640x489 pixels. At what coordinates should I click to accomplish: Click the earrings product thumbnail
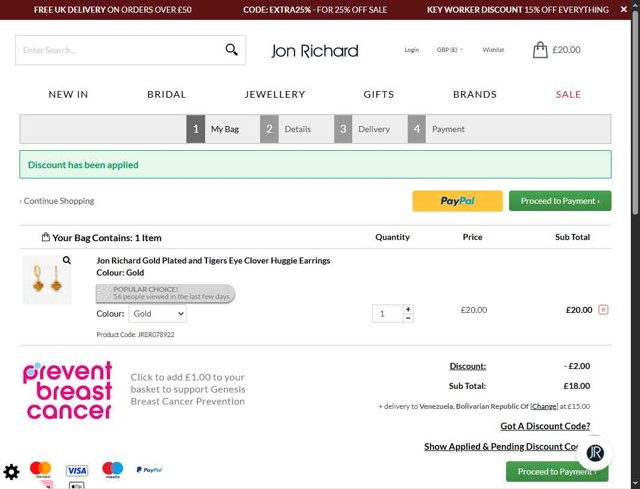point(47,280)
